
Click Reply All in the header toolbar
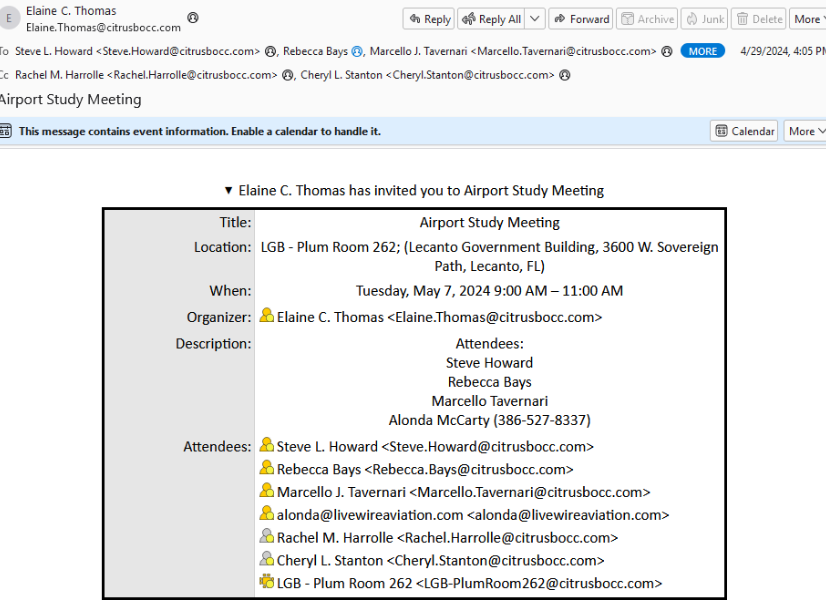tap(490, 19)
